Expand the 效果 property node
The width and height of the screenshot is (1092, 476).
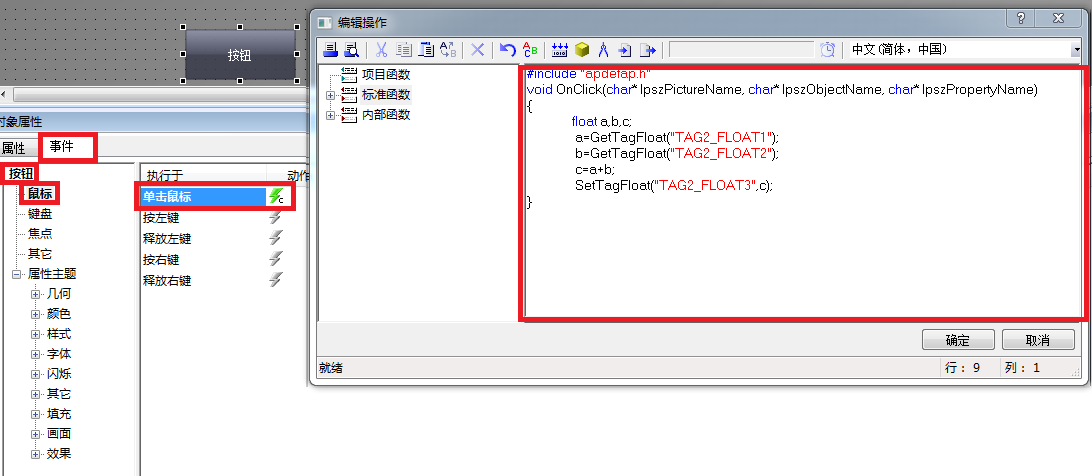pos(36,454)
